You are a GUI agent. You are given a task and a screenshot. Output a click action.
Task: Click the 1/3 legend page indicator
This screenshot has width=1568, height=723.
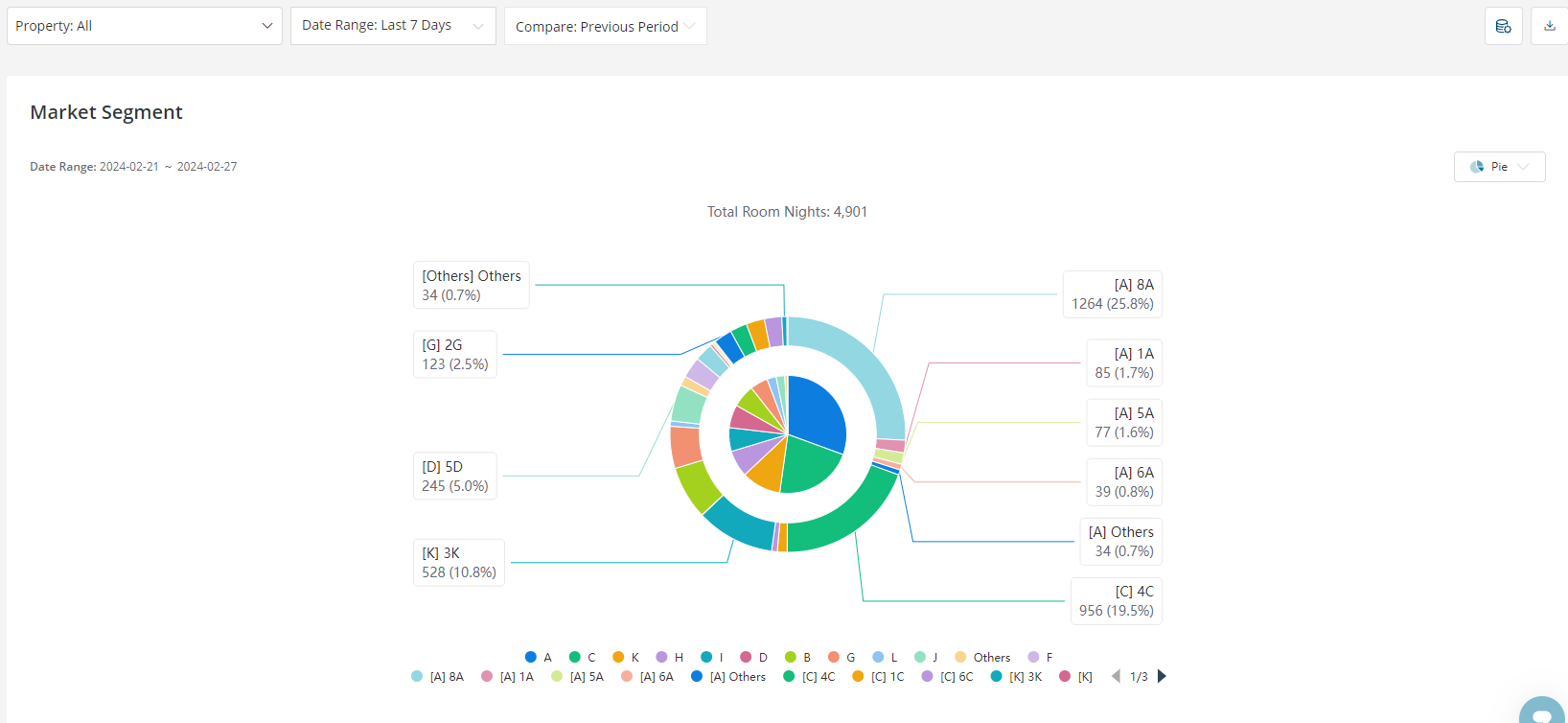coord(1139,676)
